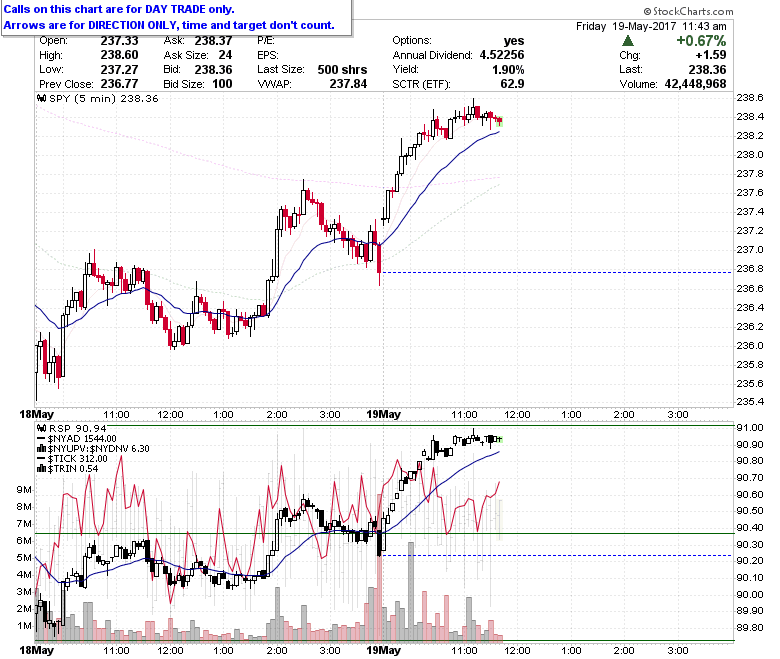This screenshot has height=659, width=780.
Task: Click the Prev Close value 236.77
Action: click(x=119, y=84)
